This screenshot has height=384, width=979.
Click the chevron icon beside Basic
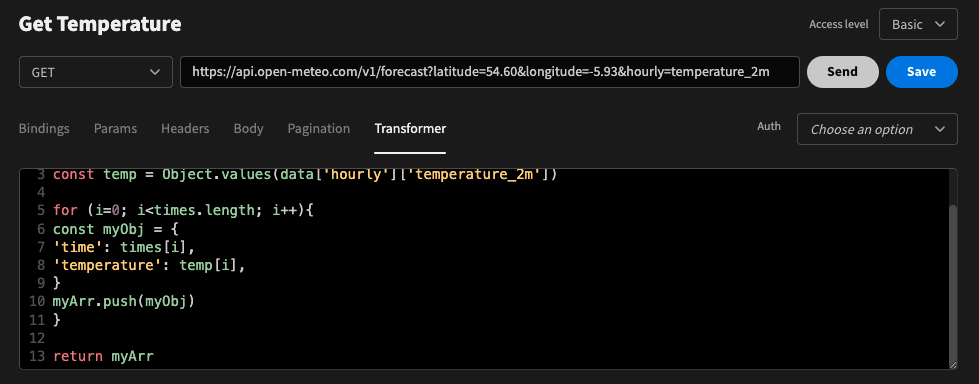pos(940,24)
